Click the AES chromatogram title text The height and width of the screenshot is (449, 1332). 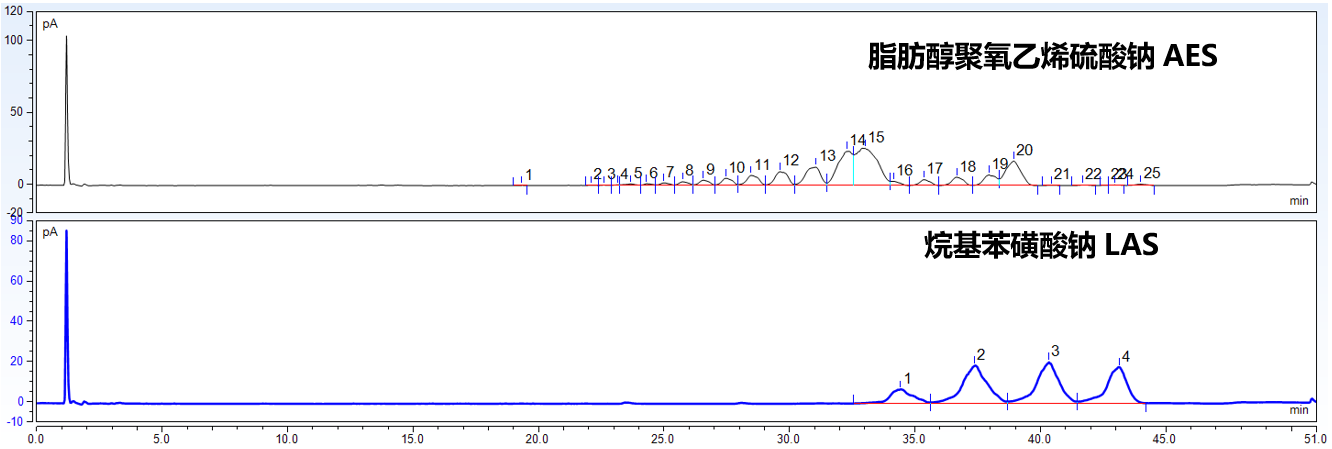click(1042, 56)
